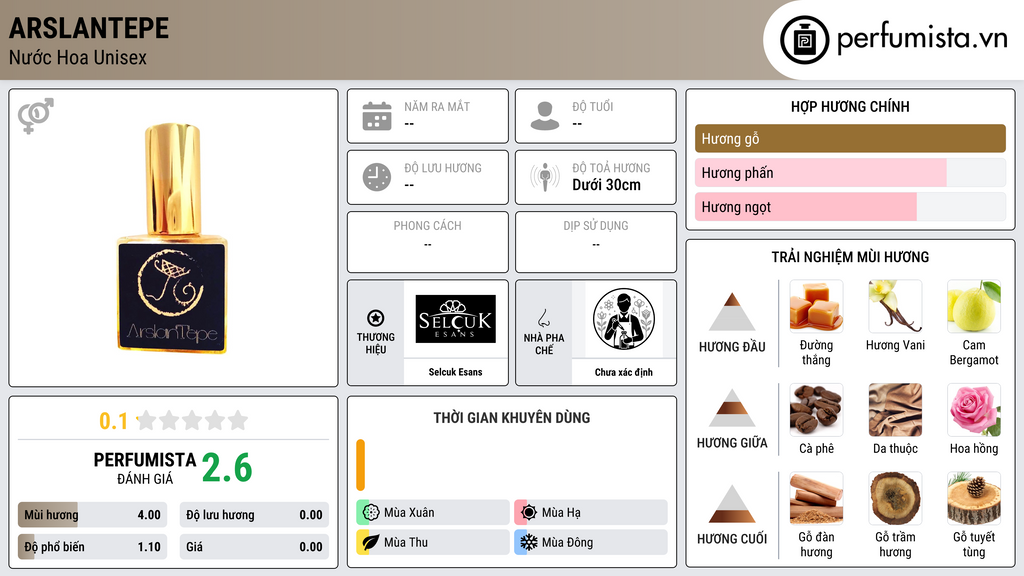Click the Dịp sử dụng panel

pyautogui.click(x=596, y=242)
